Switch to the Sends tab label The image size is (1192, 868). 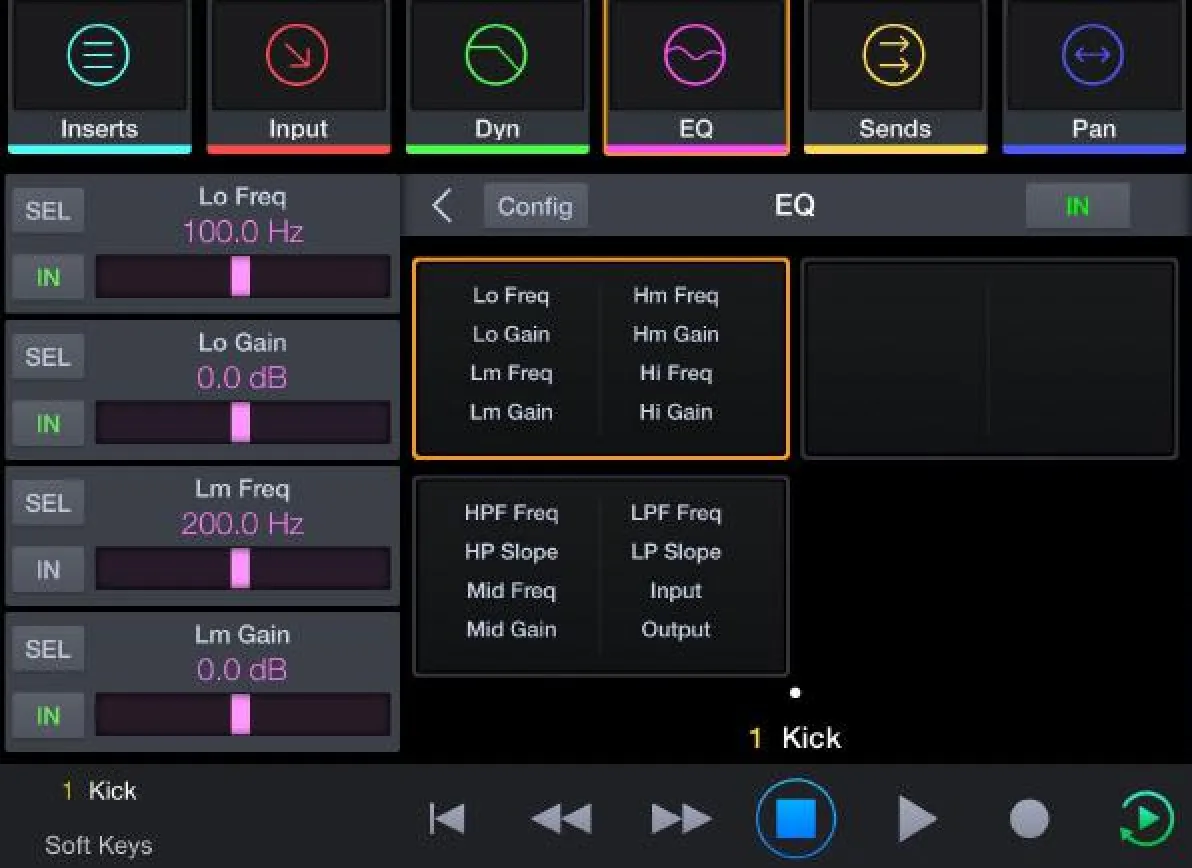tap(895, 128)
